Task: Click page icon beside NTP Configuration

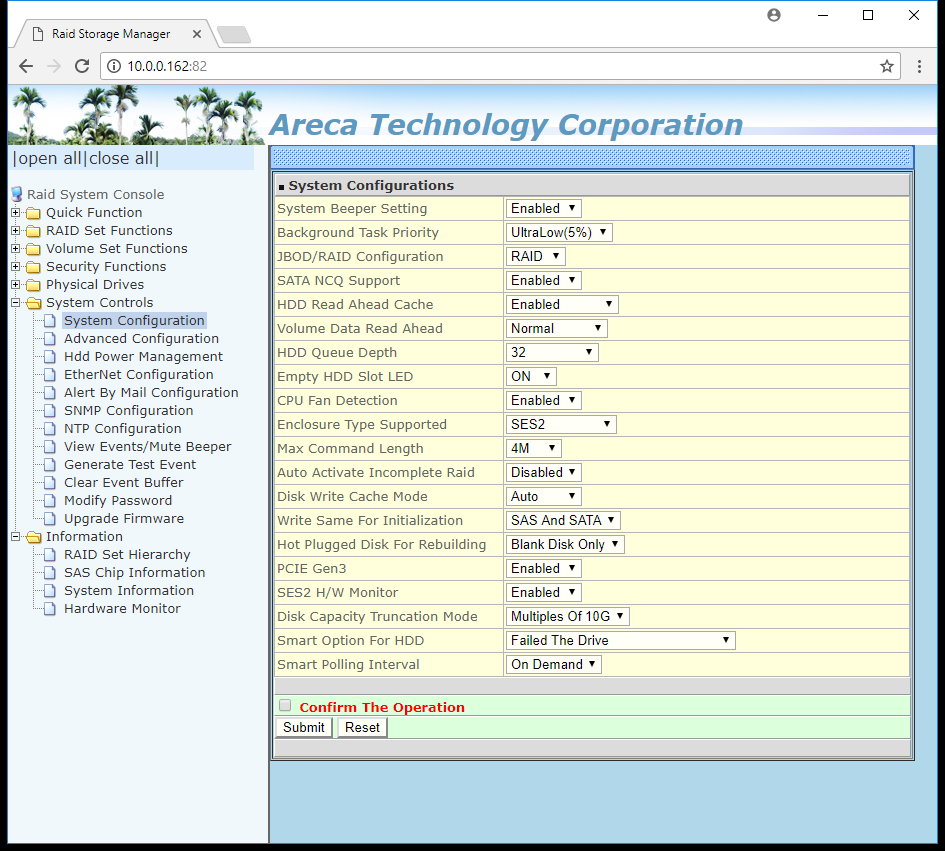Action: [x=51, y=429]
